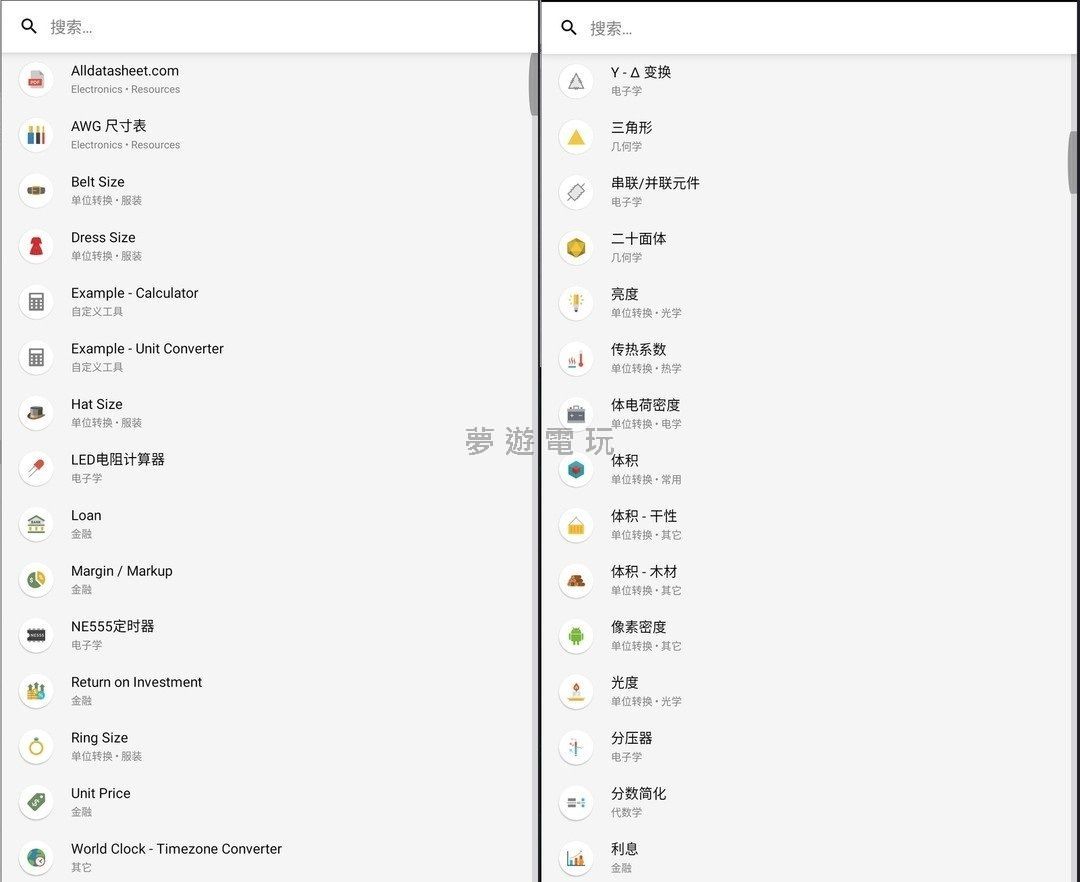Focus the right panel 搜索 search box
1080x882 pixels.
[x=820, y=28]
